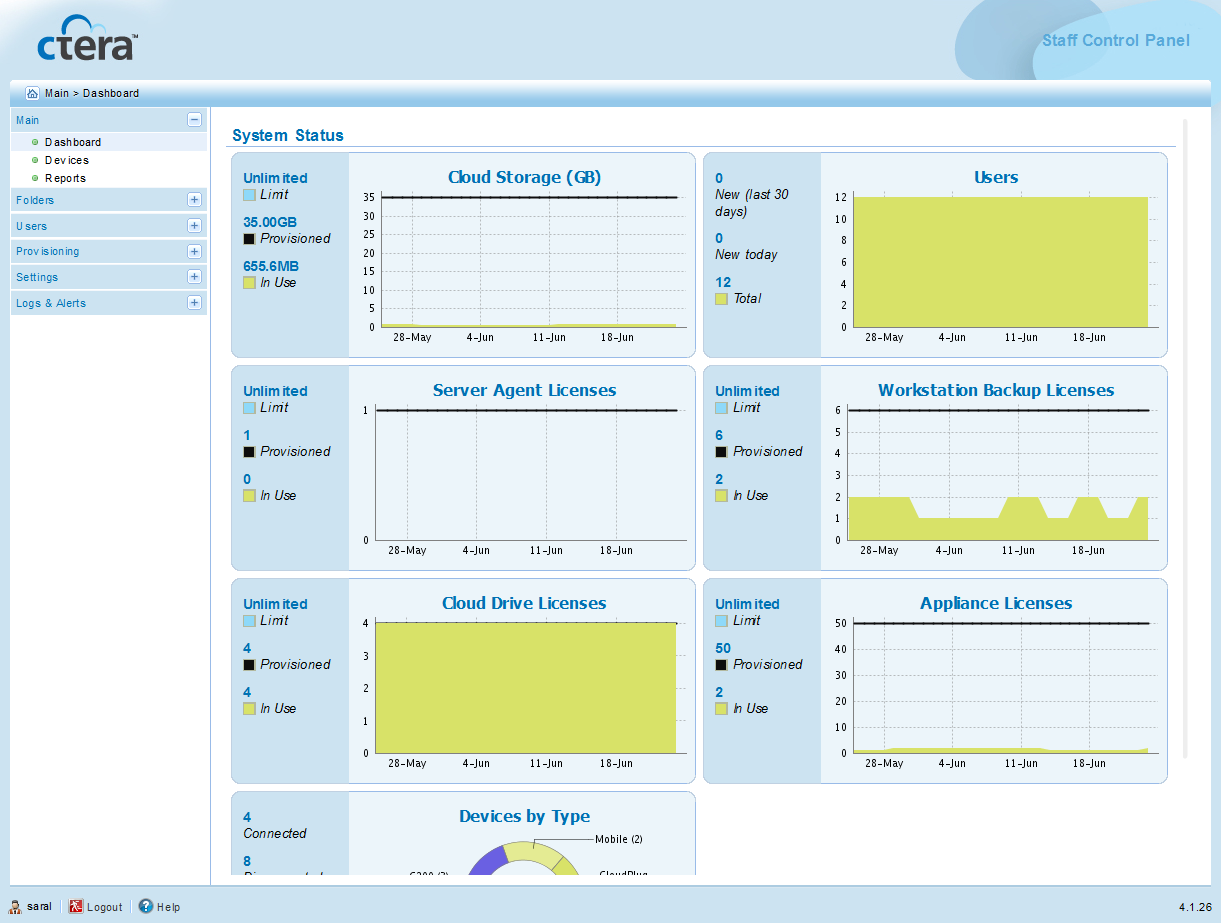Viewport: 1221px width, 923px height.
Task: Click the green bullet beside Reports
Action: 35,178
